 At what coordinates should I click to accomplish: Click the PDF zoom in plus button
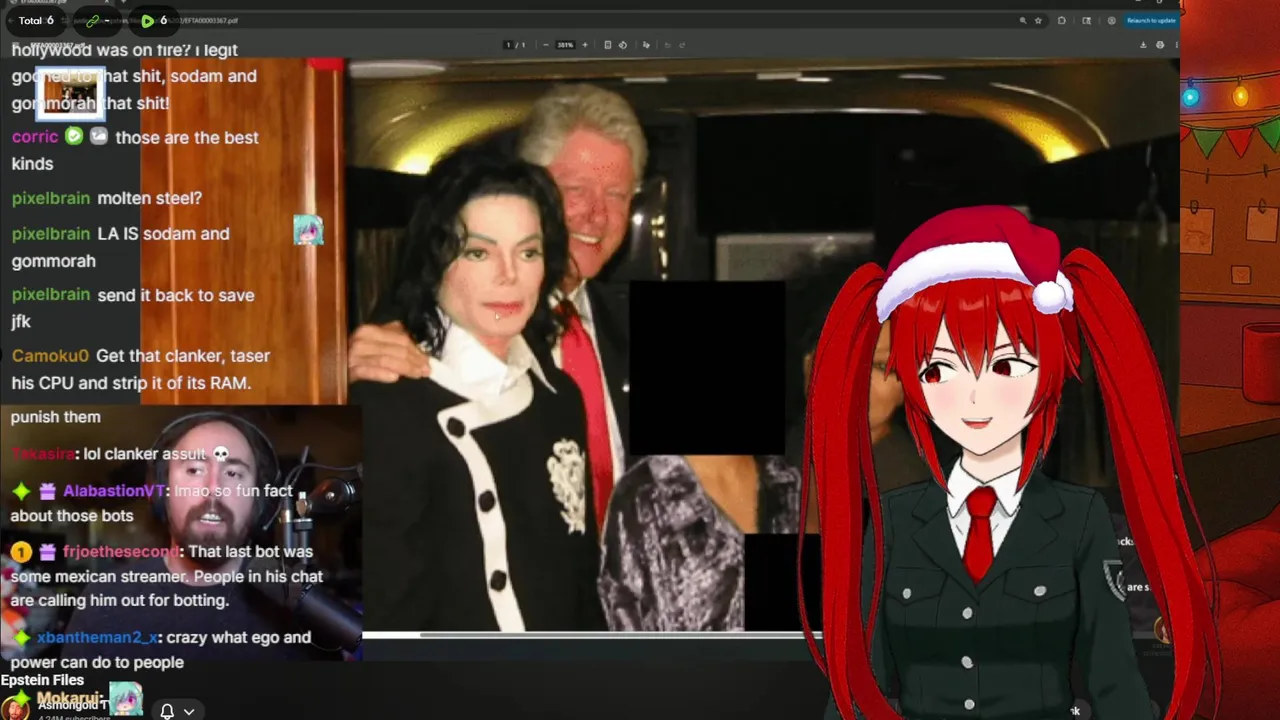tap(585, 45)
